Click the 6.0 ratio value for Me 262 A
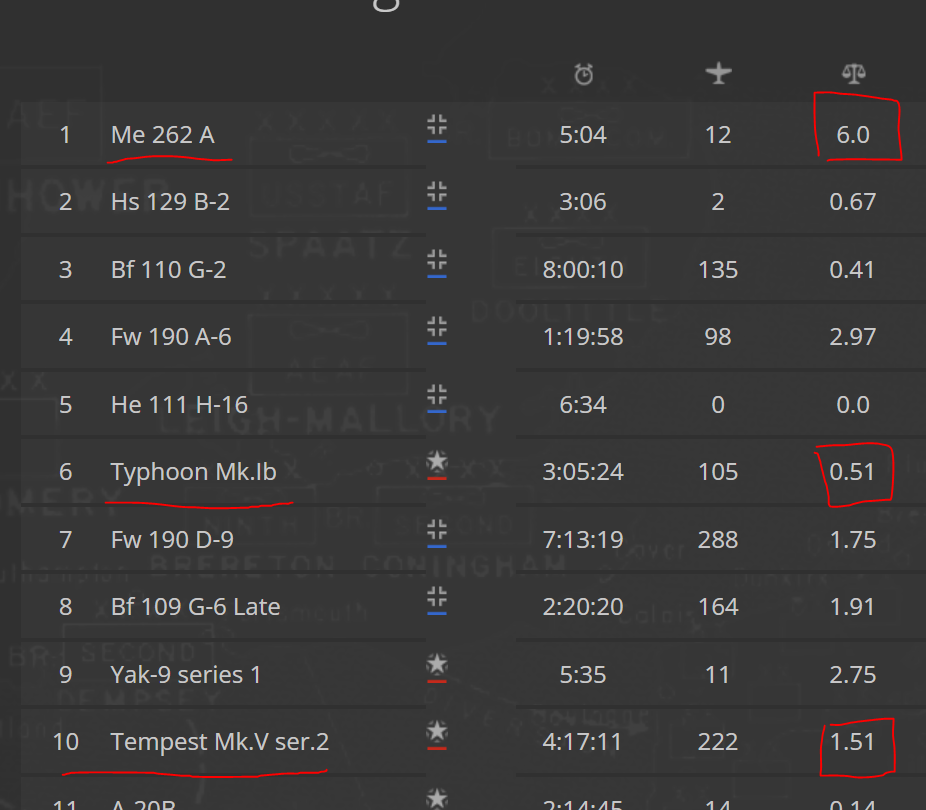The width and height of the screenshot is (926, 810). (x=853, y=135)
